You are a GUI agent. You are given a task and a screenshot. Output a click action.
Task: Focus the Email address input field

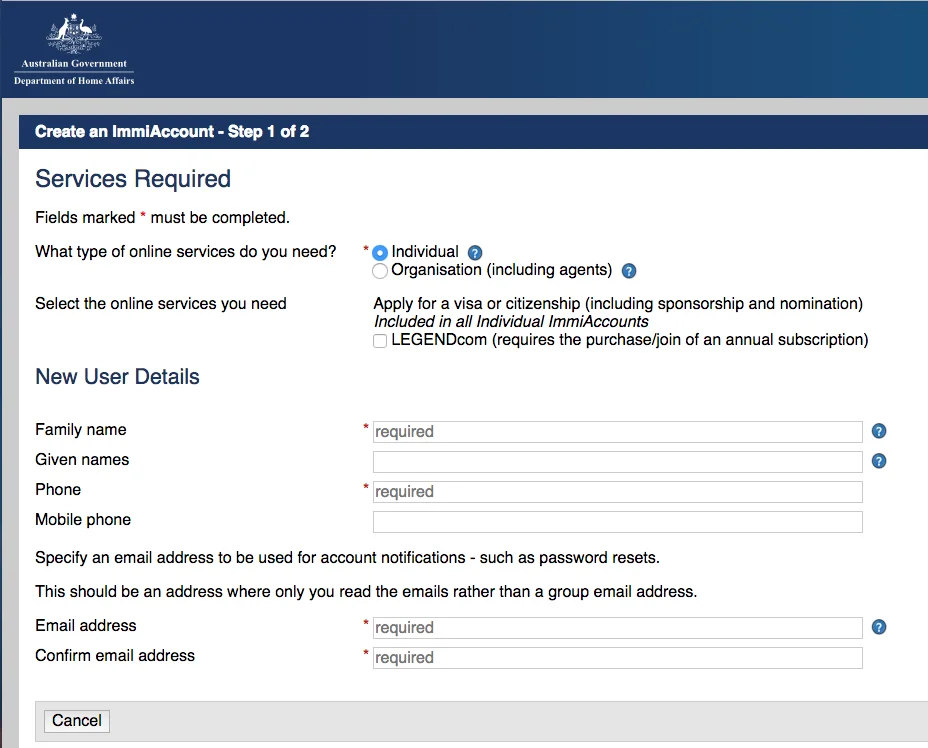[x=617, y=628]
